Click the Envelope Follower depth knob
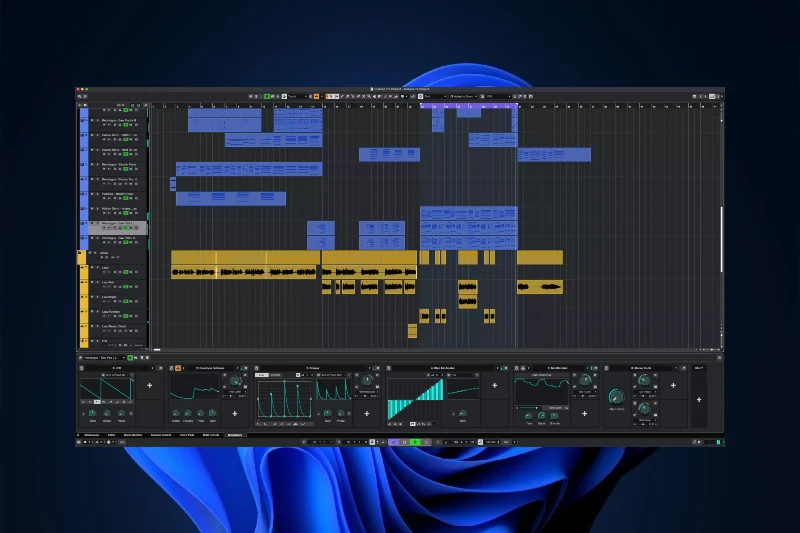Image resolution: width=800 pixels, height=533 pixels. pos(235,381)
